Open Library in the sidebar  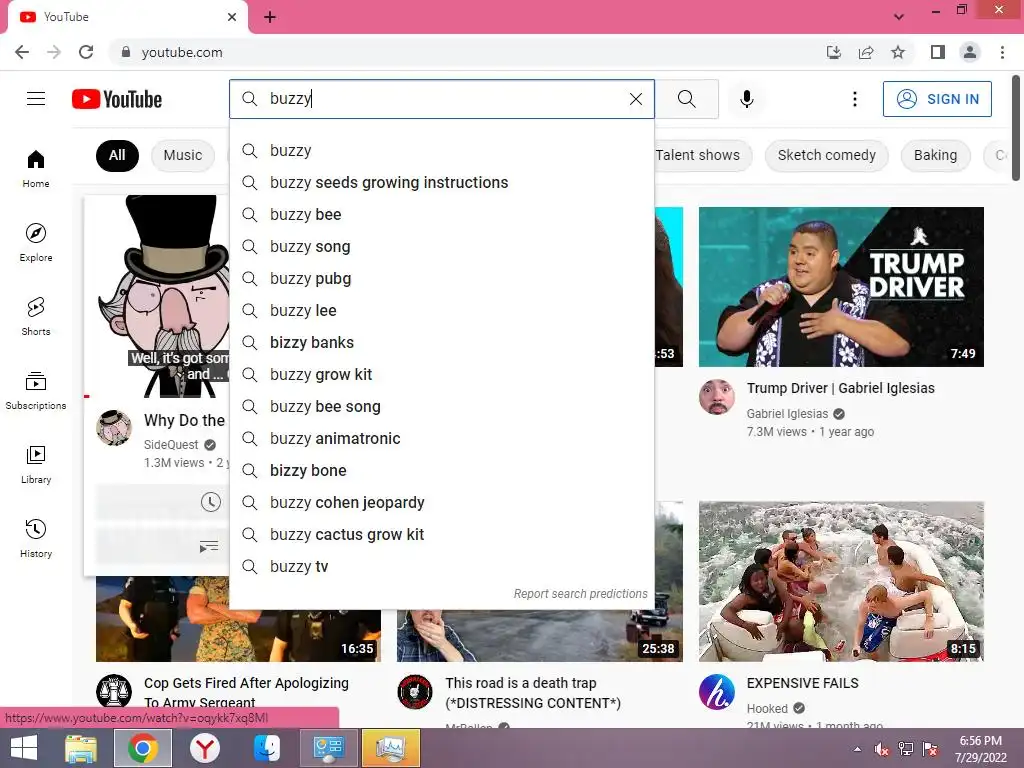36,464
